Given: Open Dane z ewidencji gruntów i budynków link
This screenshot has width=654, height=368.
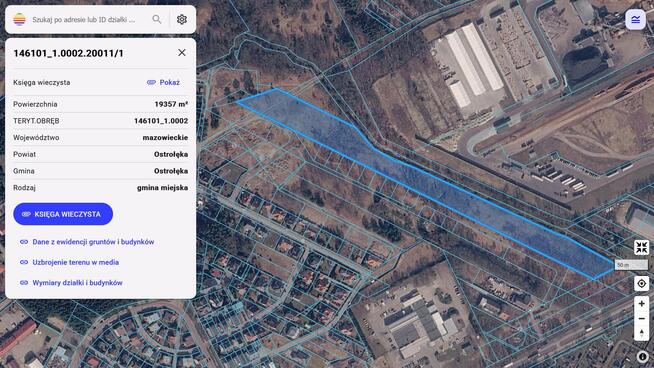Looking at the screenshot, I should pos(87,242).
